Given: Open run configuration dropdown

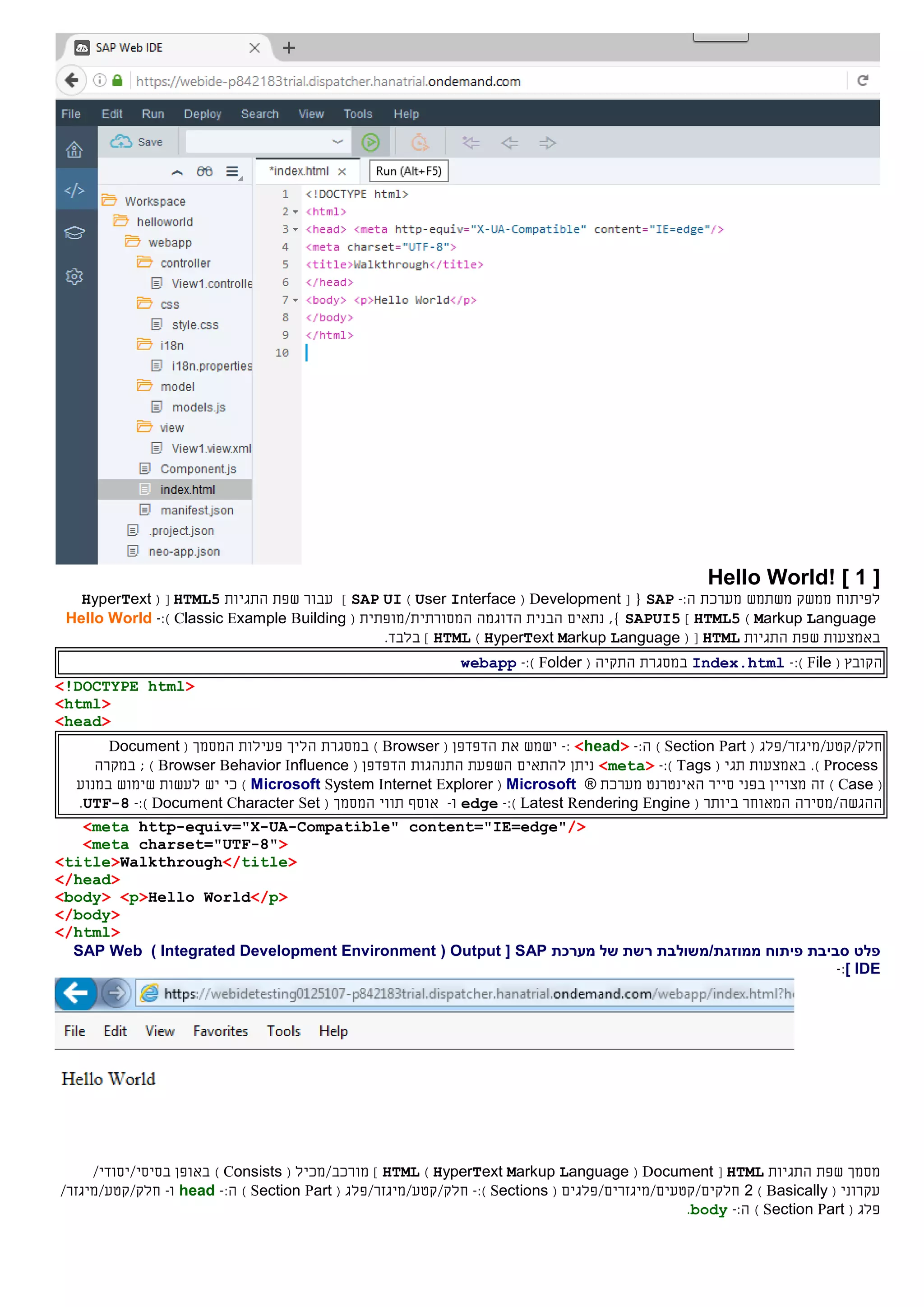Looking at the screenshot, I should tap(337, 142).
